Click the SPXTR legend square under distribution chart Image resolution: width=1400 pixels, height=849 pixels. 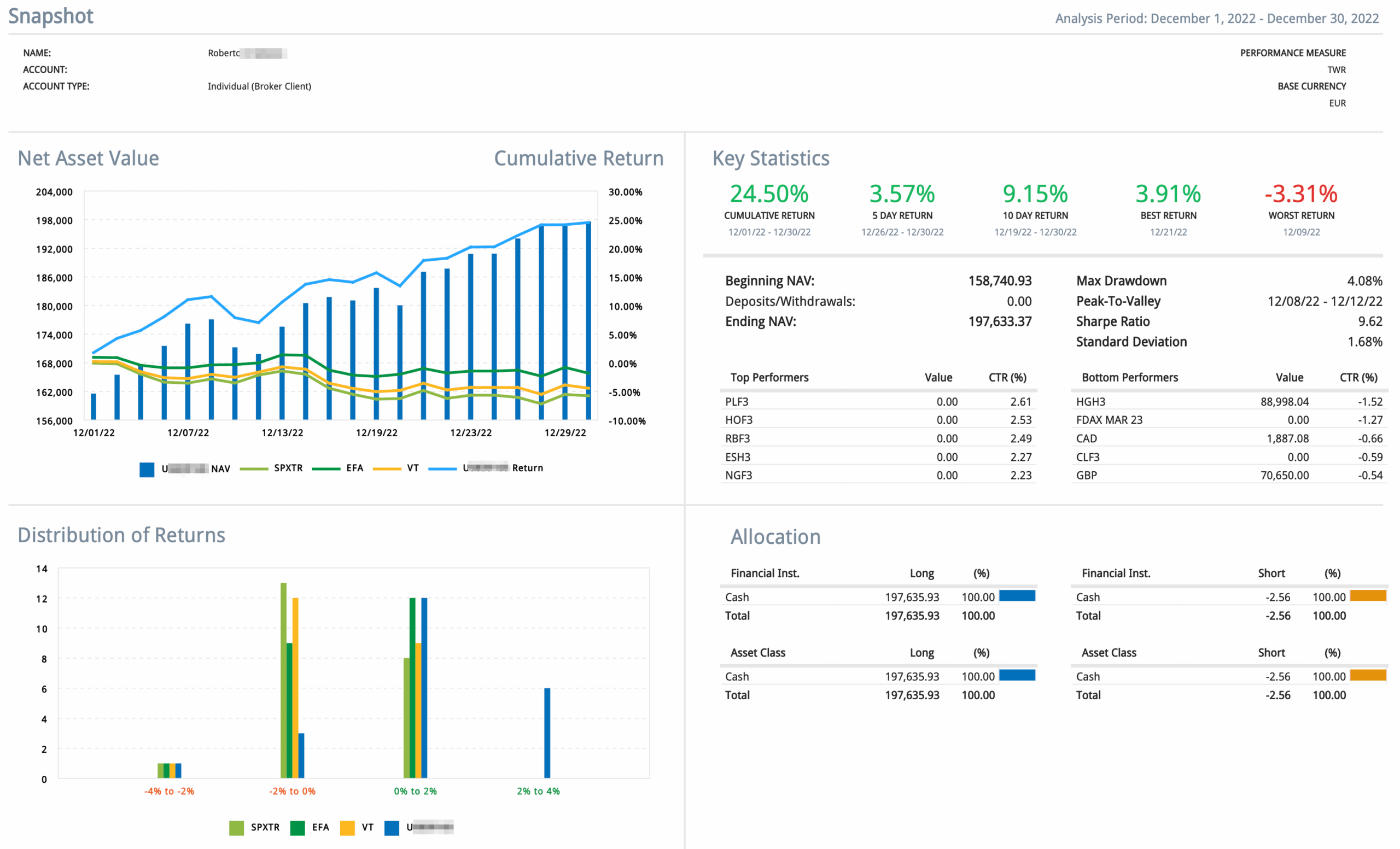click(236, 828)
